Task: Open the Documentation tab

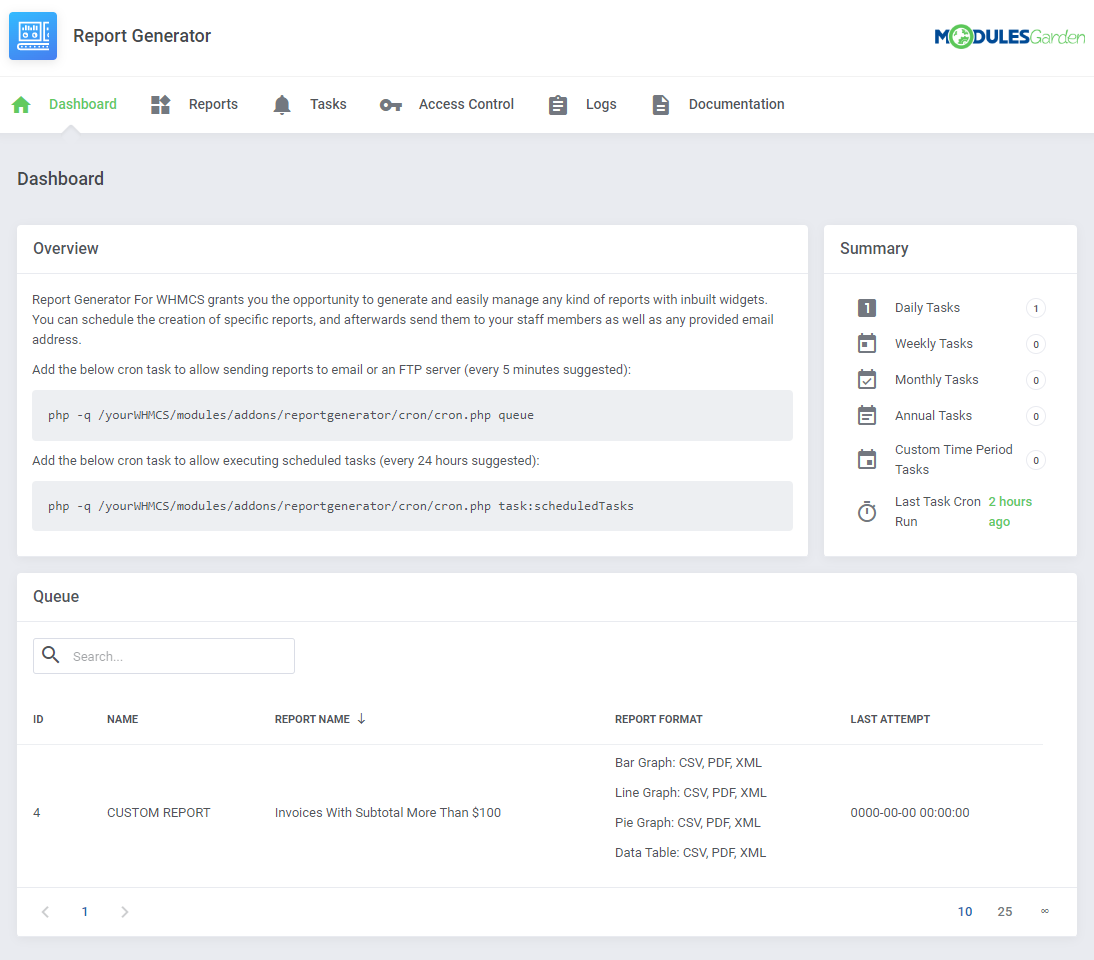Action: [x=736, y=104]
